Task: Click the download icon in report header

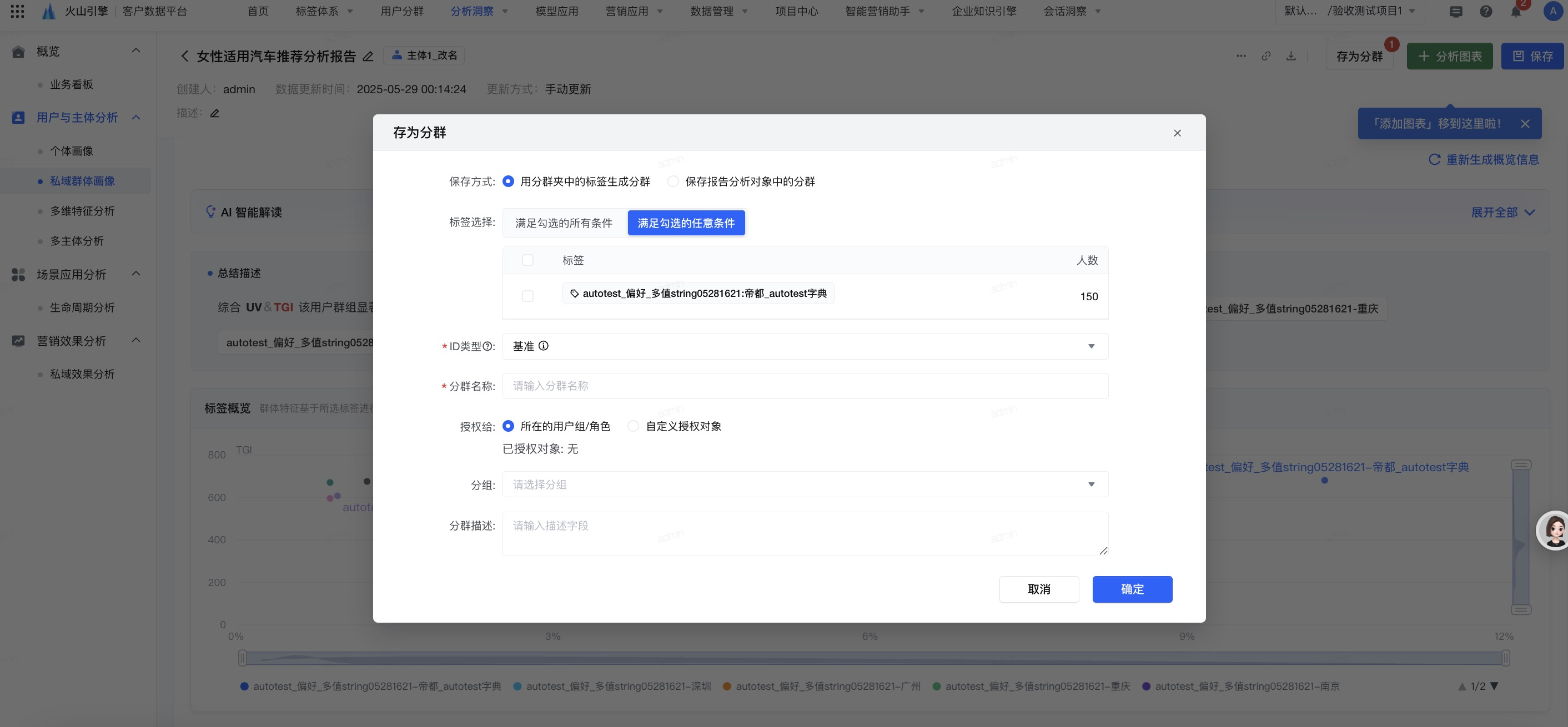Action: point(1291,56)
